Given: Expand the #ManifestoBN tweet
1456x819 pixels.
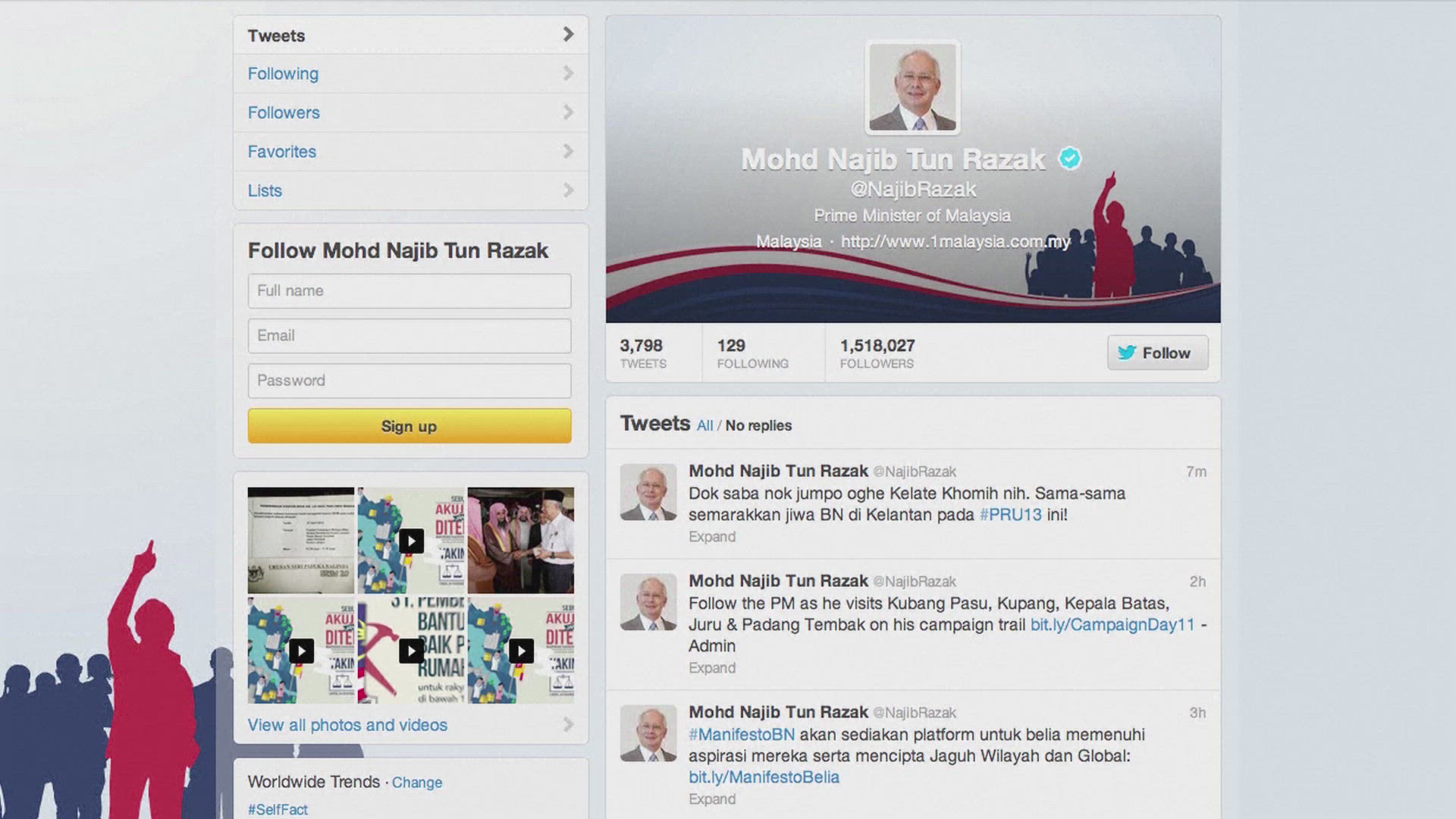Looking at the screenshot, I should pyautogui.click(x=711, y=799).
